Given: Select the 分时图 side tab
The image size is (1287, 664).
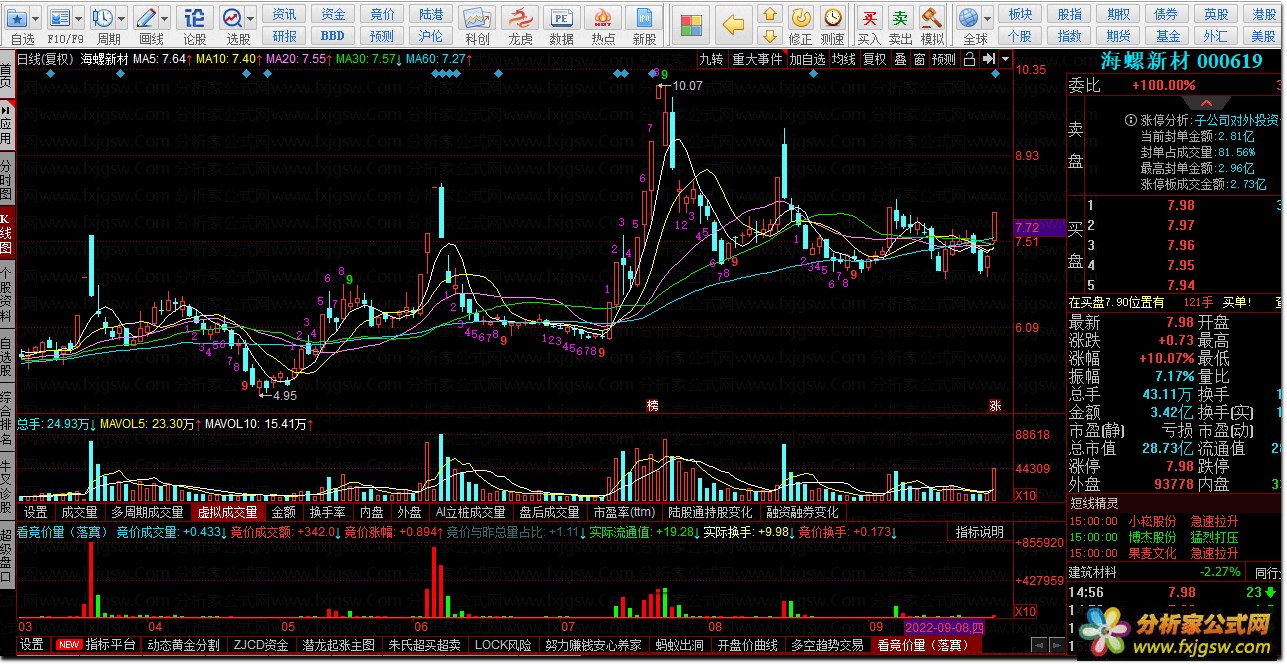Looking at the screenshot, I should pyautogui.click(x=6, y=181).
